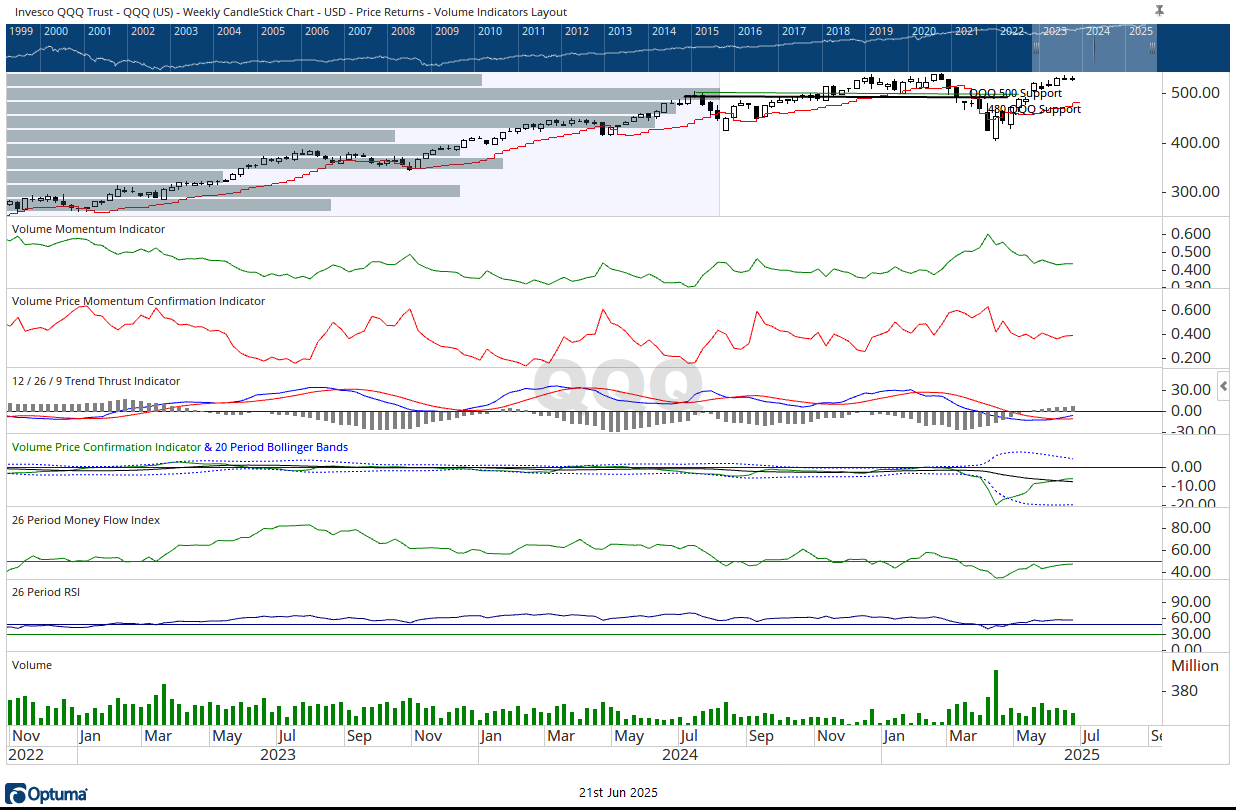The height and width of the screenshot is (810, 1236).
Task: Select the 480 QQQ Support annotation
Action: coord(1034,109)
